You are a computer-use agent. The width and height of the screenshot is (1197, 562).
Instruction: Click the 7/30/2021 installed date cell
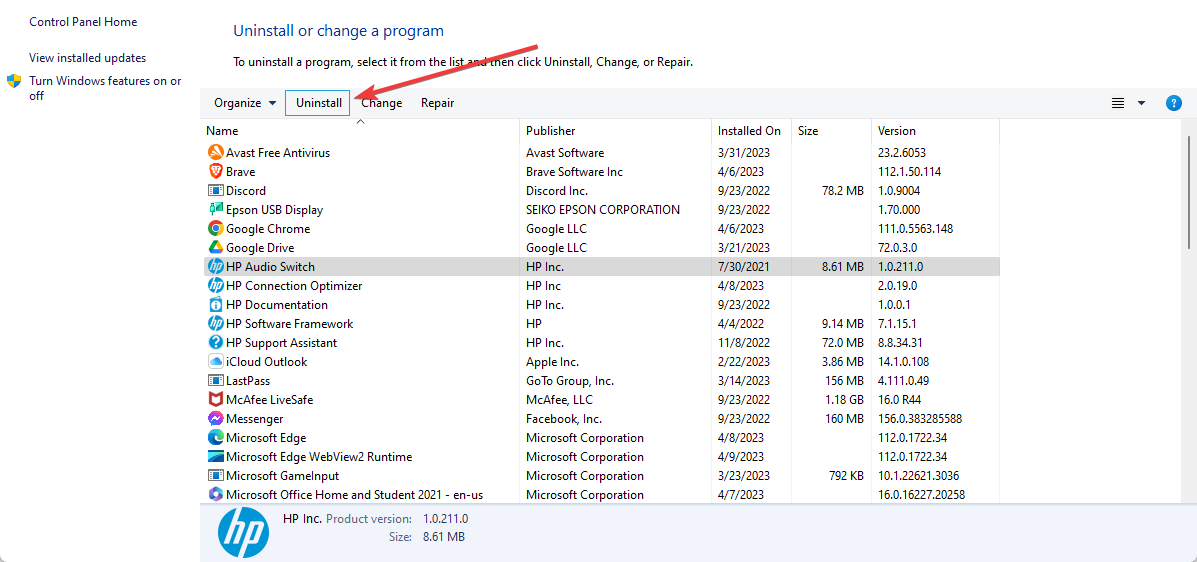click(x=743, y=266)
